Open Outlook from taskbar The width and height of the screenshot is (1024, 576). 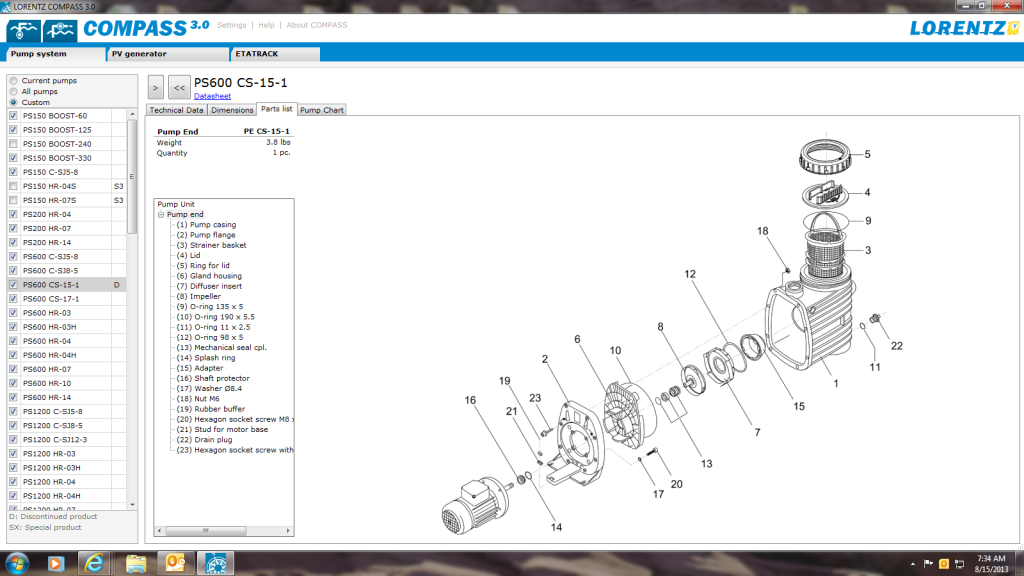point(175,563)
